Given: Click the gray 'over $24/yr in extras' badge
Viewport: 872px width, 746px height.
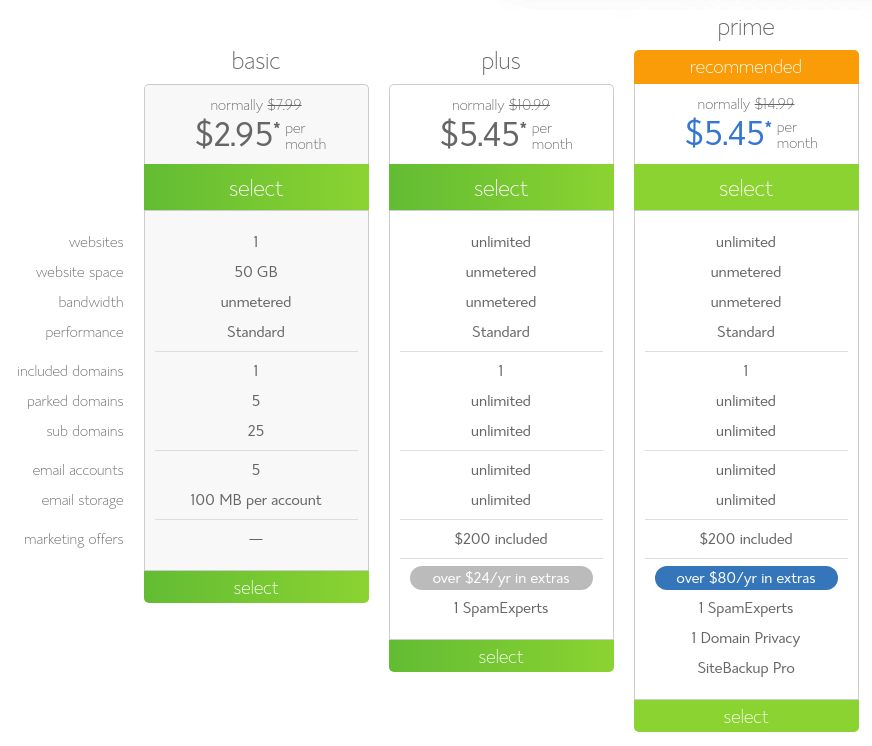Looking at the screenshot, I should [x=501, y=578].
